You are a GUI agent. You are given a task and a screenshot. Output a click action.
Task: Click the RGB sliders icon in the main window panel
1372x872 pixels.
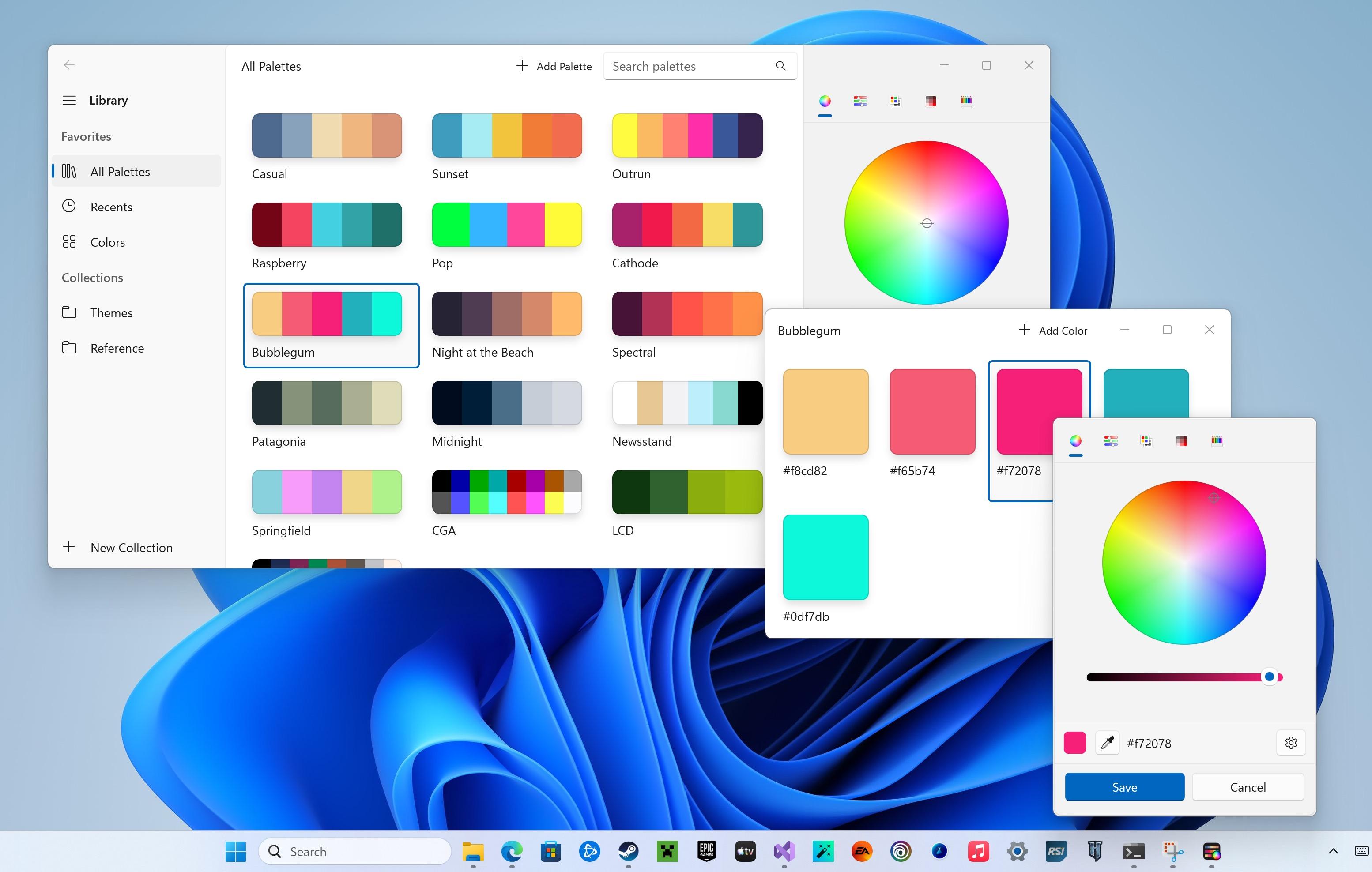(860, 101)
